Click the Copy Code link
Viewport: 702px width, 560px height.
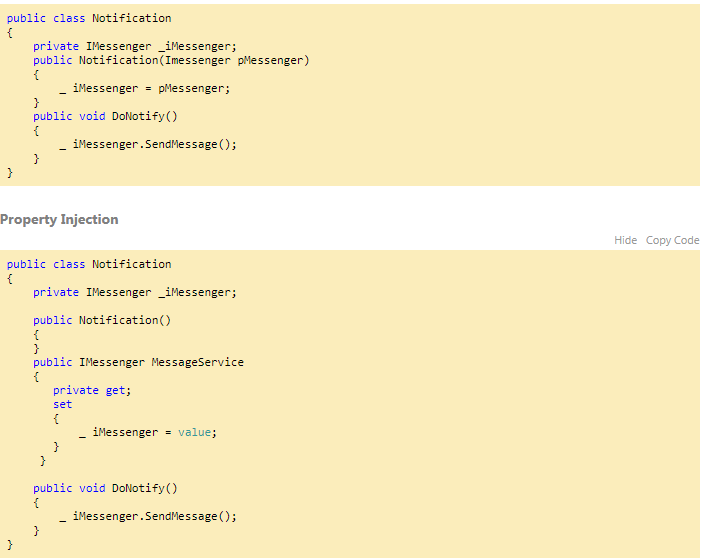coord(672,240)
